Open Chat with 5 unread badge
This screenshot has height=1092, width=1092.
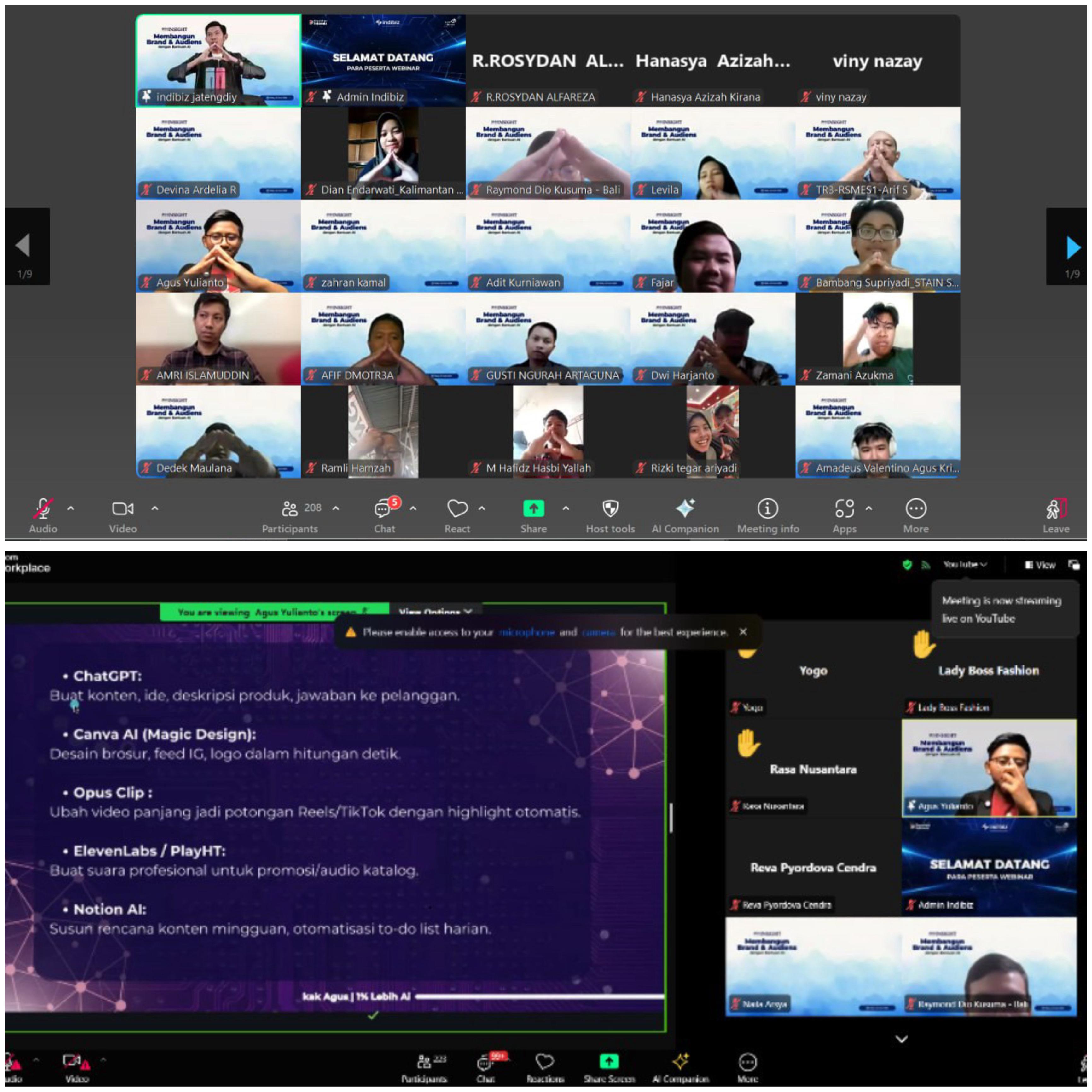(x=383, y=509)
